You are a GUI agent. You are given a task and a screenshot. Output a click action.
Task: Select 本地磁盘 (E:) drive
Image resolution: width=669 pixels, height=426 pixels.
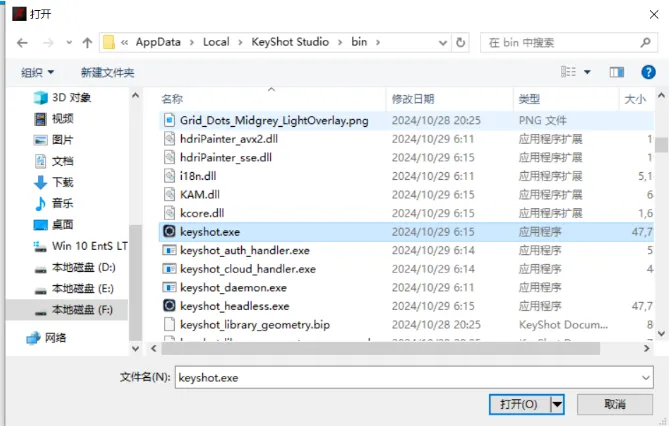click(74, 289)
